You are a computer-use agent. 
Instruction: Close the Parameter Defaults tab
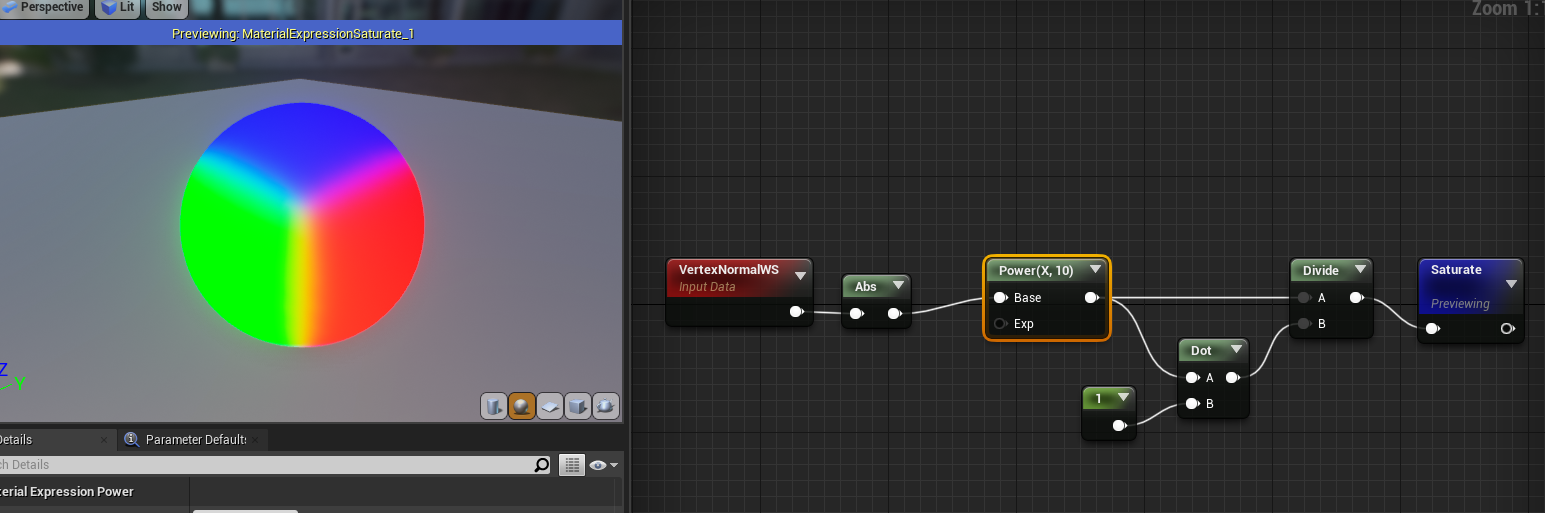click(257, 440)
